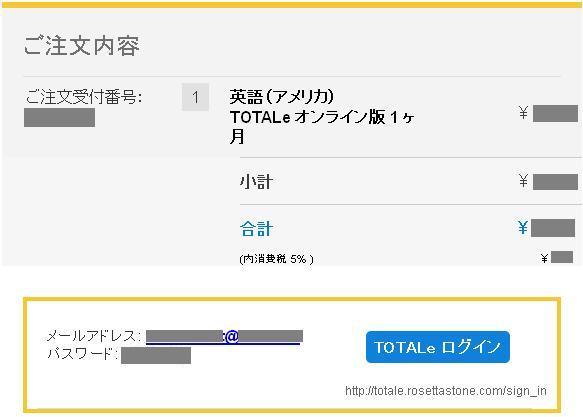This screenshot has height=417, width=583.
Task: Click the TOTALe オンライン版 1ヶ月 product text
Action: click(x=322, y=127)
